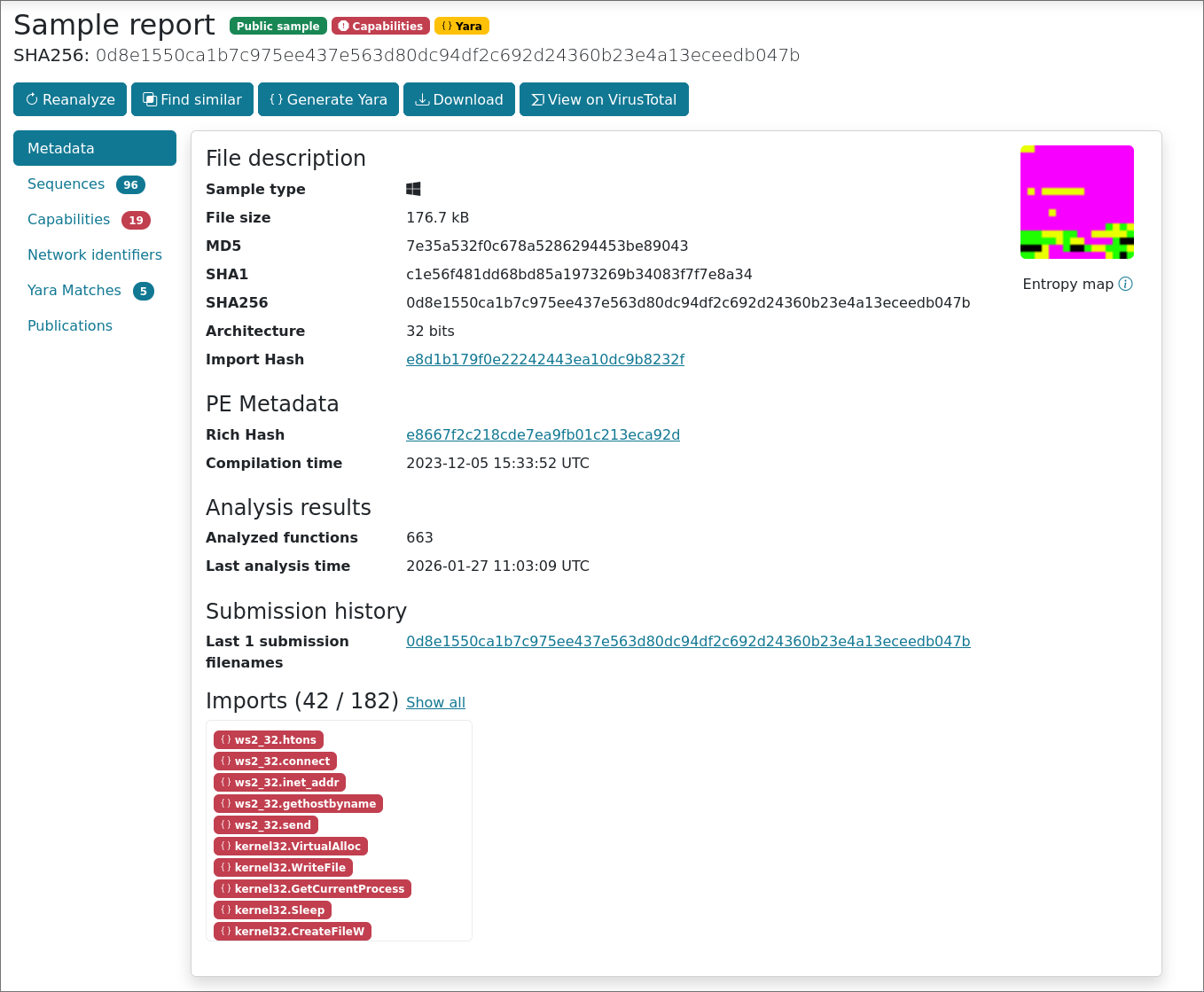1204x992 pixels.
Task: Open Find similar samples
Action: (x=192, y=99)
